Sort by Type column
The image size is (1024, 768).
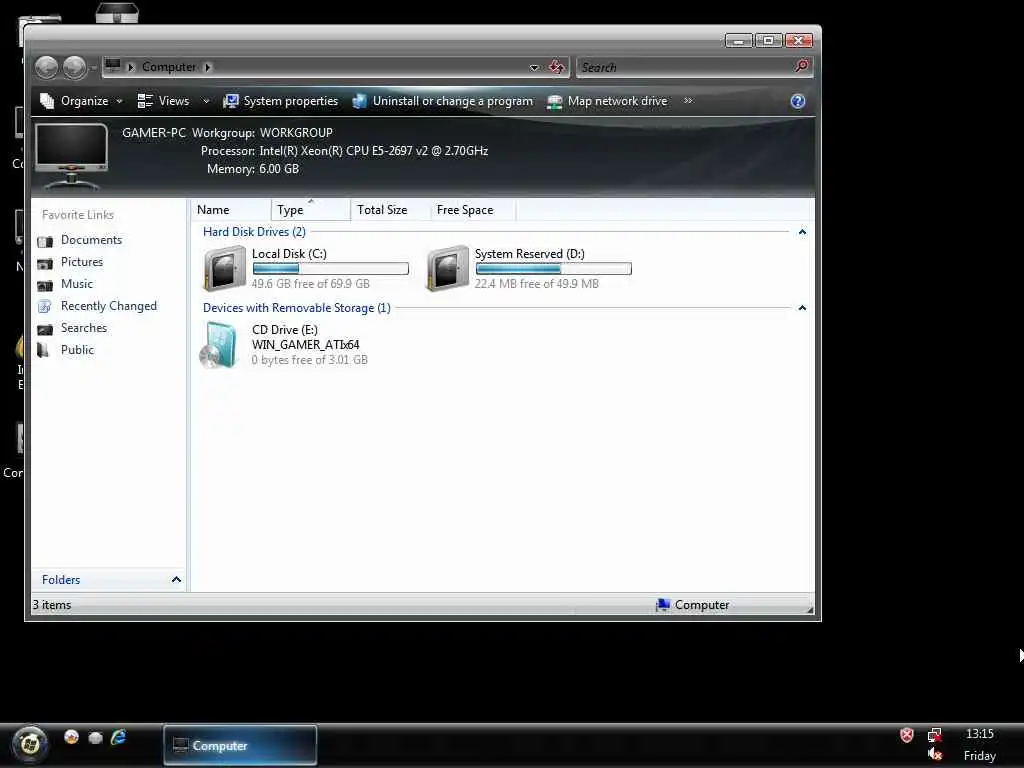tap(311, 210)
